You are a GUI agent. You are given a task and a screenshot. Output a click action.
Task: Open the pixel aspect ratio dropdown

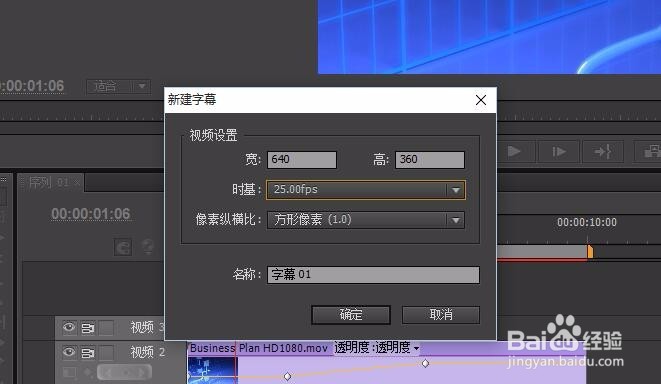click(x=365, y=220)
